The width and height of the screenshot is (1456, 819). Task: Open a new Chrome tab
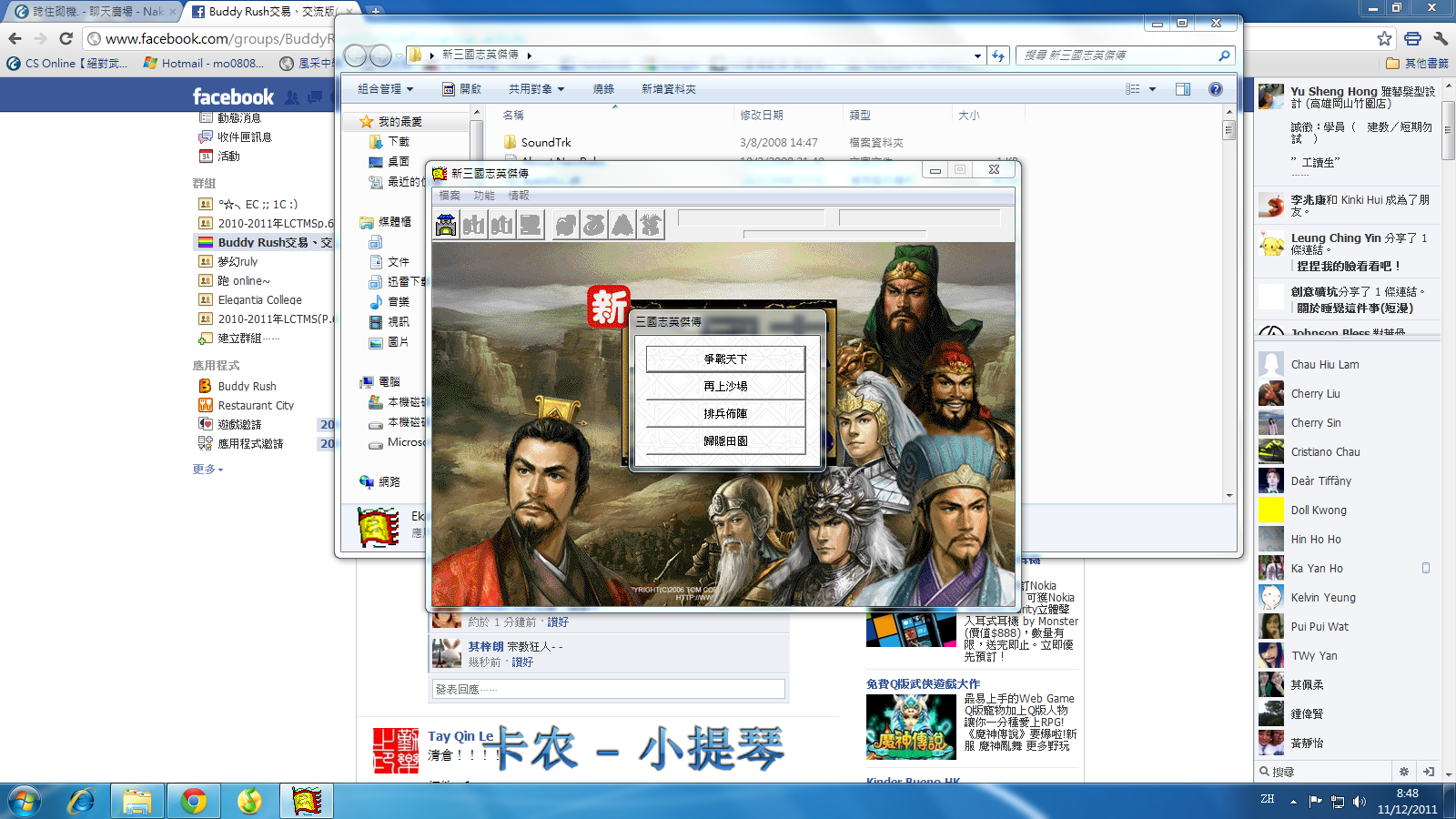click(x=375, y=12)
